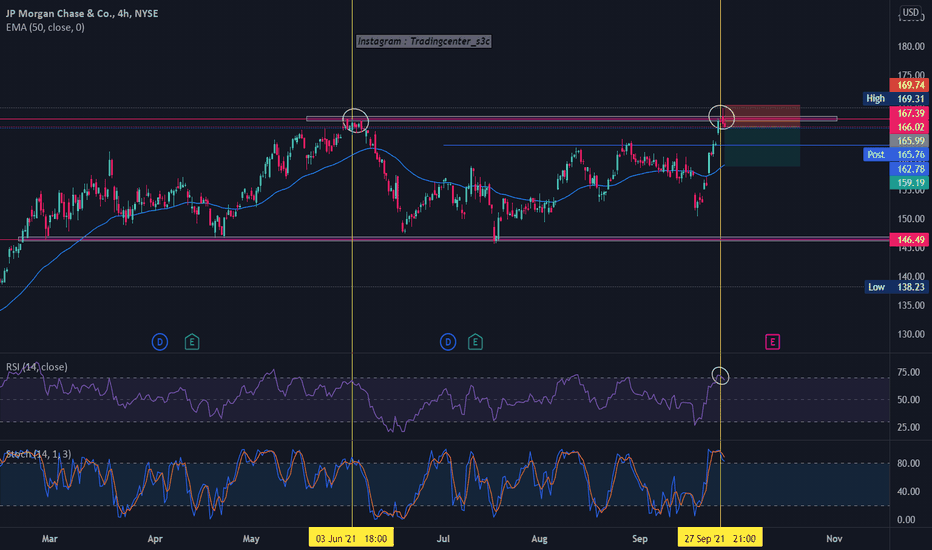The height and width of the screenshot is (550, 932).
Task: Click the Stoch 40.00 scale value
Action: tap(908, 492)
